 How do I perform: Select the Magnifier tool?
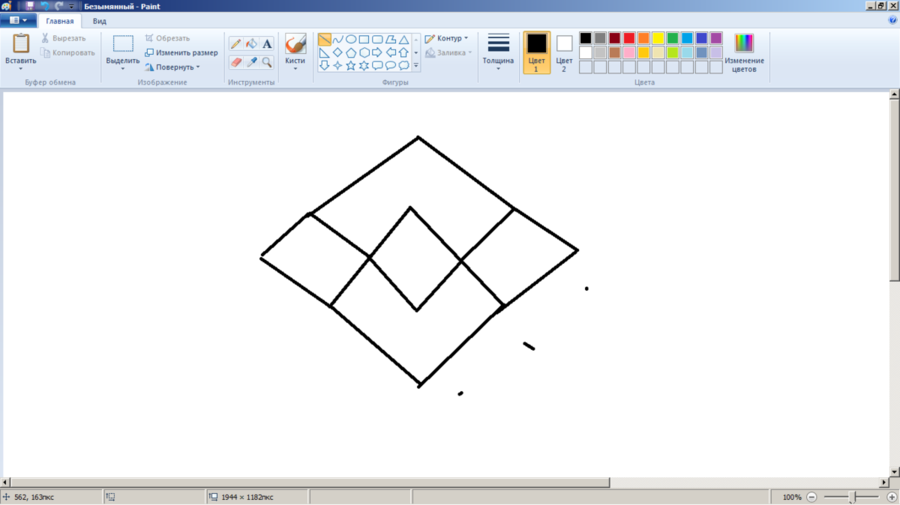pos(267,62)
